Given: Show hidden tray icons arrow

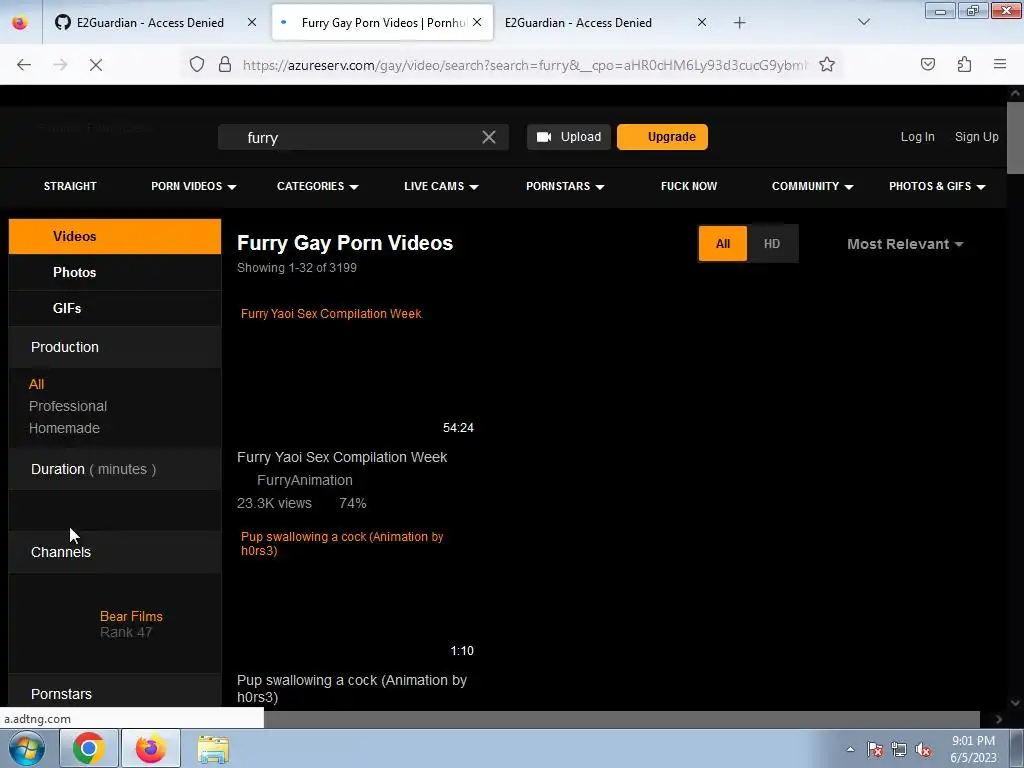Looking at the screenshot, I should [x=850, y=749].
